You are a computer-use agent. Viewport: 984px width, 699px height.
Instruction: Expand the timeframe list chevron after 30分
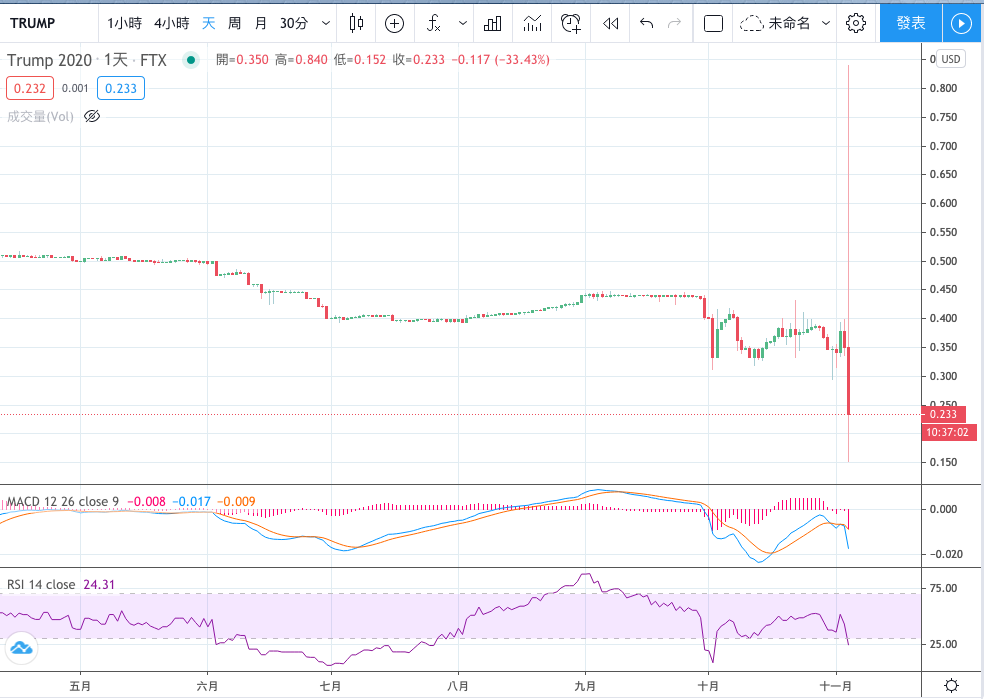[326, 24]
